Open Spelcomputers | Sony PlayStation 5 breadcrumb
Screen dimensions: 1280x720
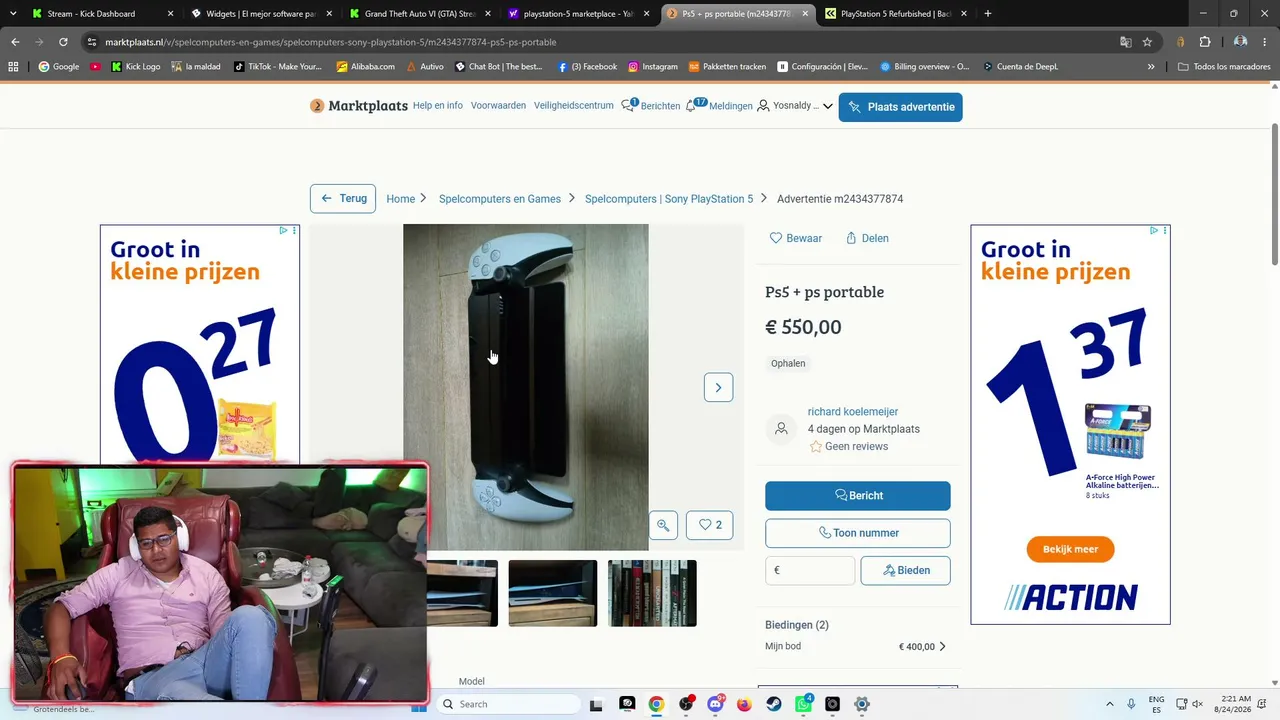pos(669,199)
